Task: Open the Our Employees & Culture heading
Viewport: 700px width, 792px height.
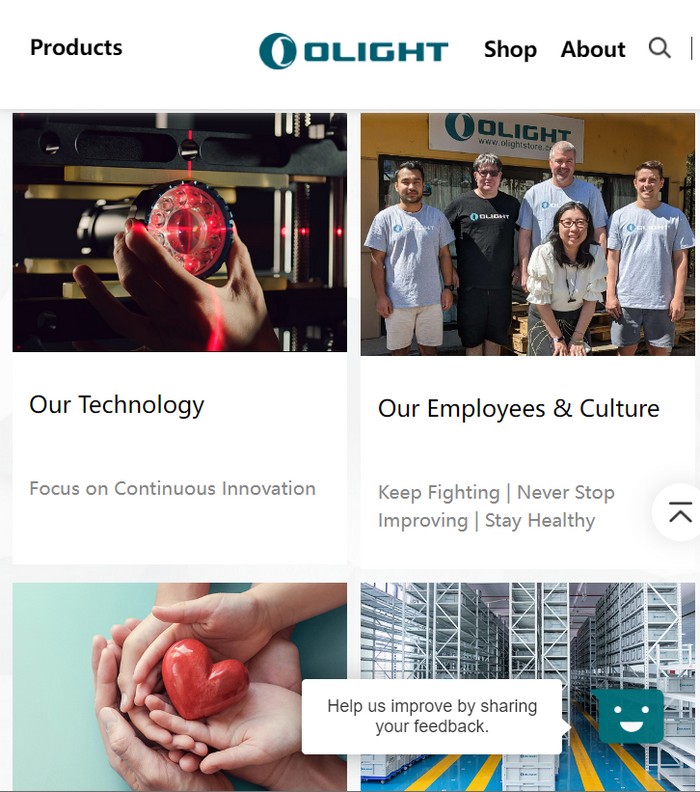Action: point(519,409)
